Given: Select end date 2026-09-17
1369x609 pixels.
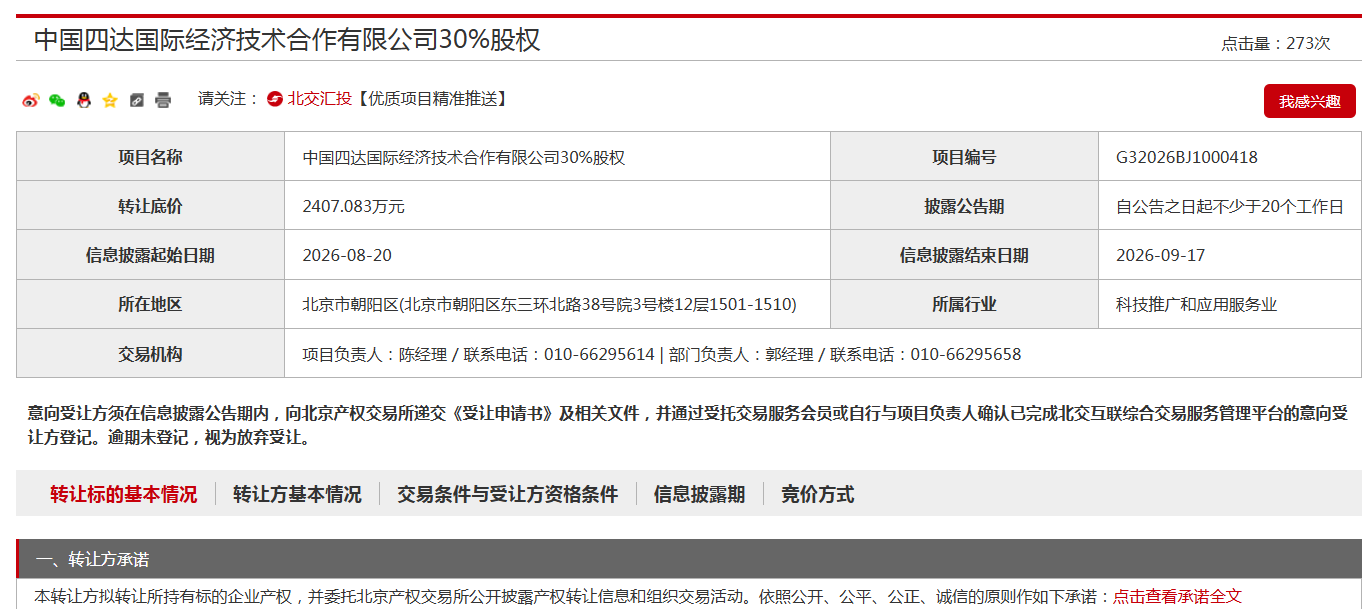Looking at the screenshot, I should [x=1160, y=255].
